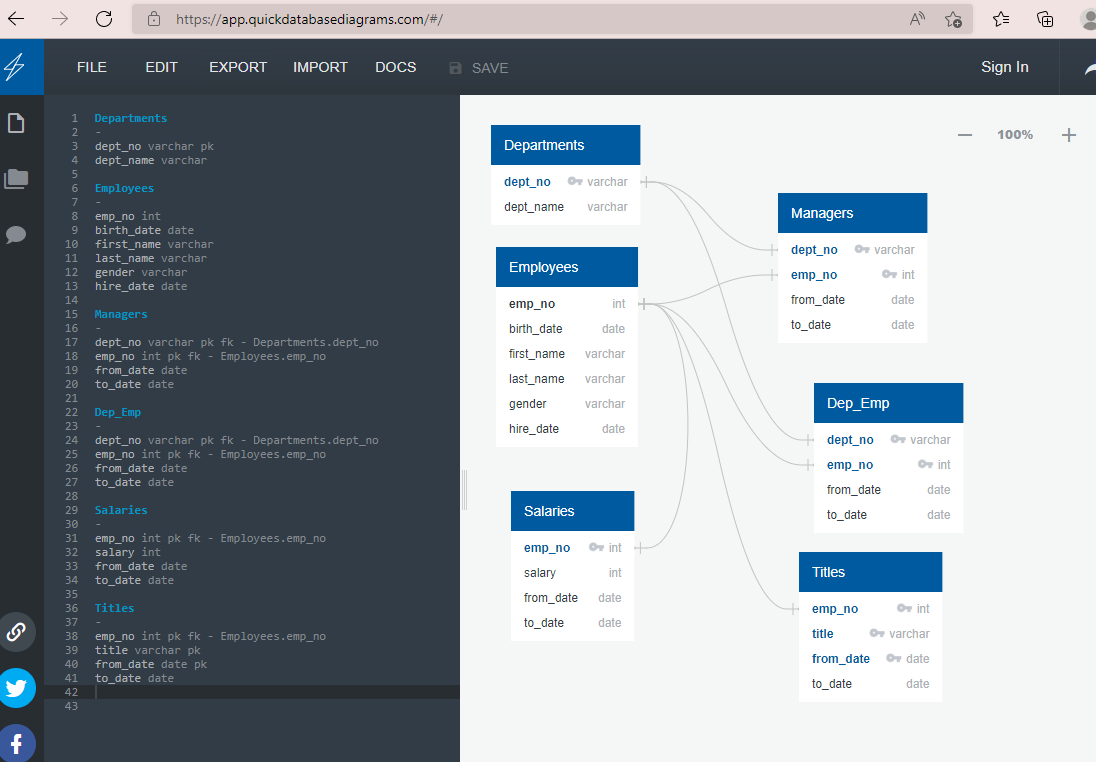Open the feedback chat bubble icon

[x=14, y=235]
